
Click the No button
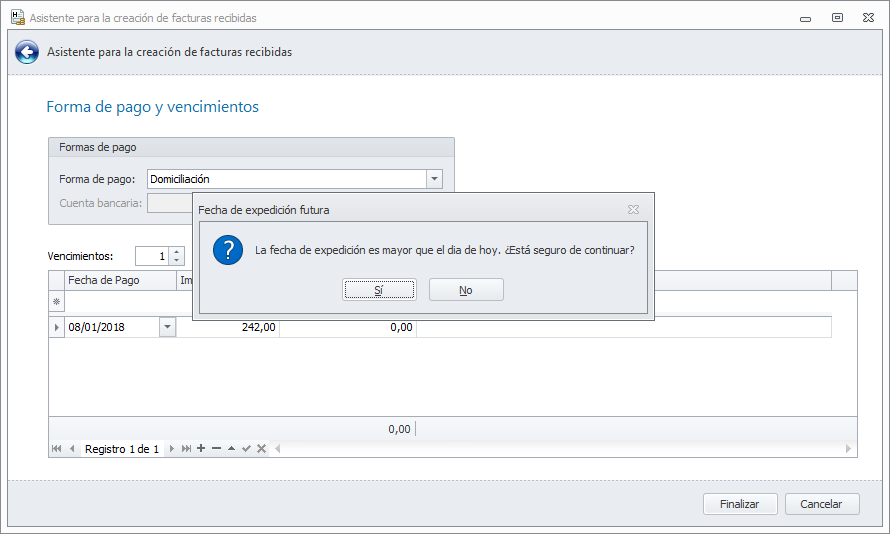point(466,290)
